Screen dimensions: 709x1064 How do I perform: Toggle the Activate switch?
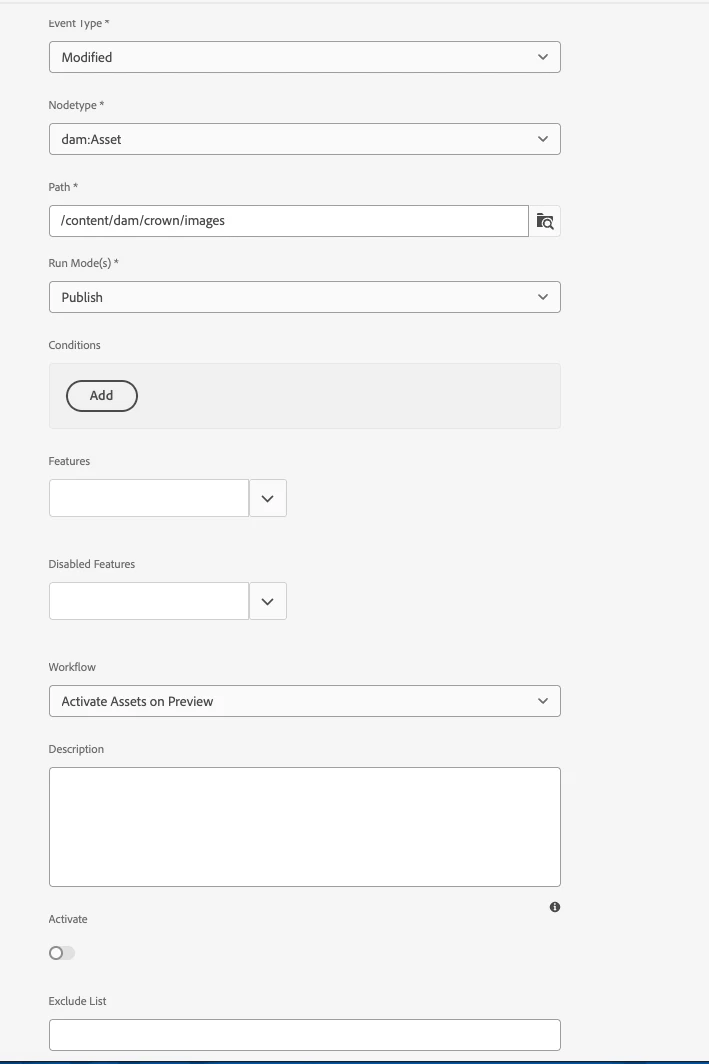pyautogui.click(x=62, y=953)
